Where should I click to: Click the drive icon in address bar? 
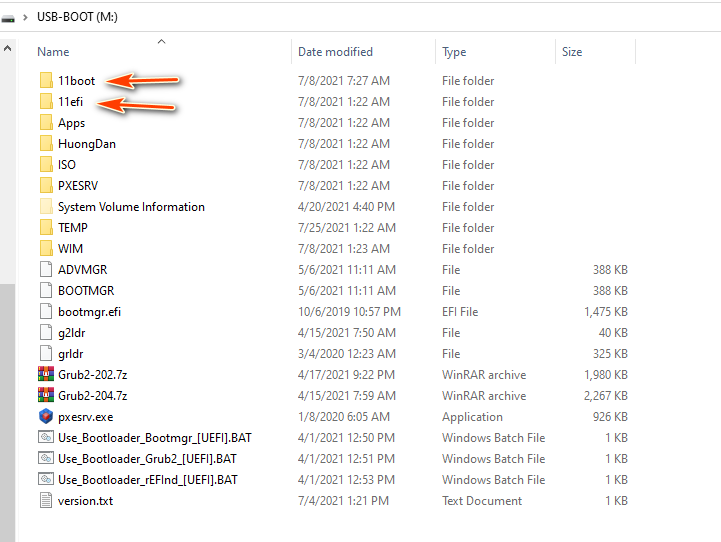coord(8,18)
